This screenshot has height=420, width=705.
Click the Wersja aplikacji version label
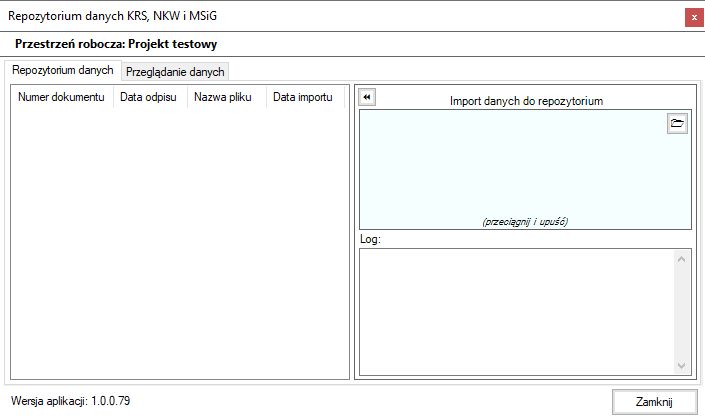[70, 401]
